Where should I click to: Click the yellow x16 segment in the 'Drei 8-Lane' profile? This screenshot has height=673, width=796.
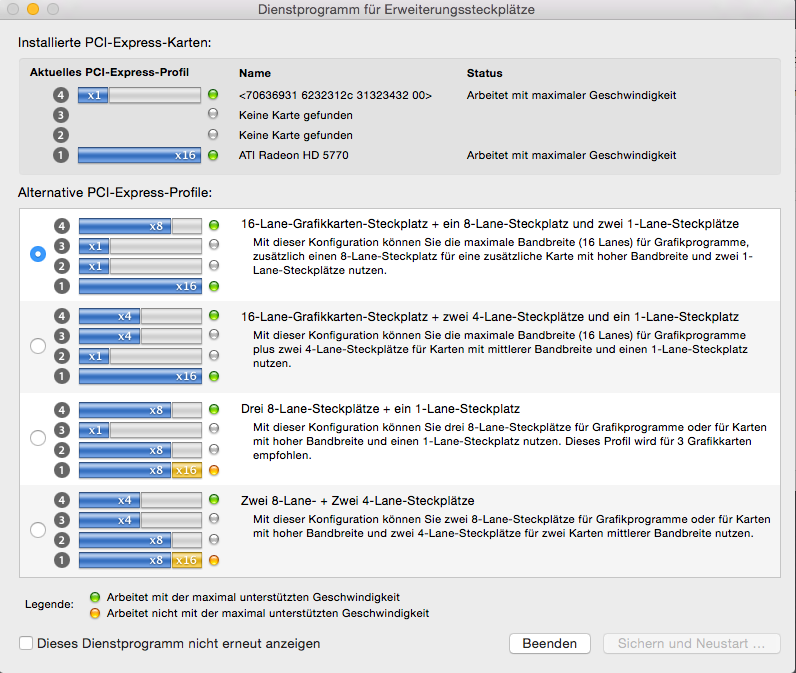coord(187,470)
